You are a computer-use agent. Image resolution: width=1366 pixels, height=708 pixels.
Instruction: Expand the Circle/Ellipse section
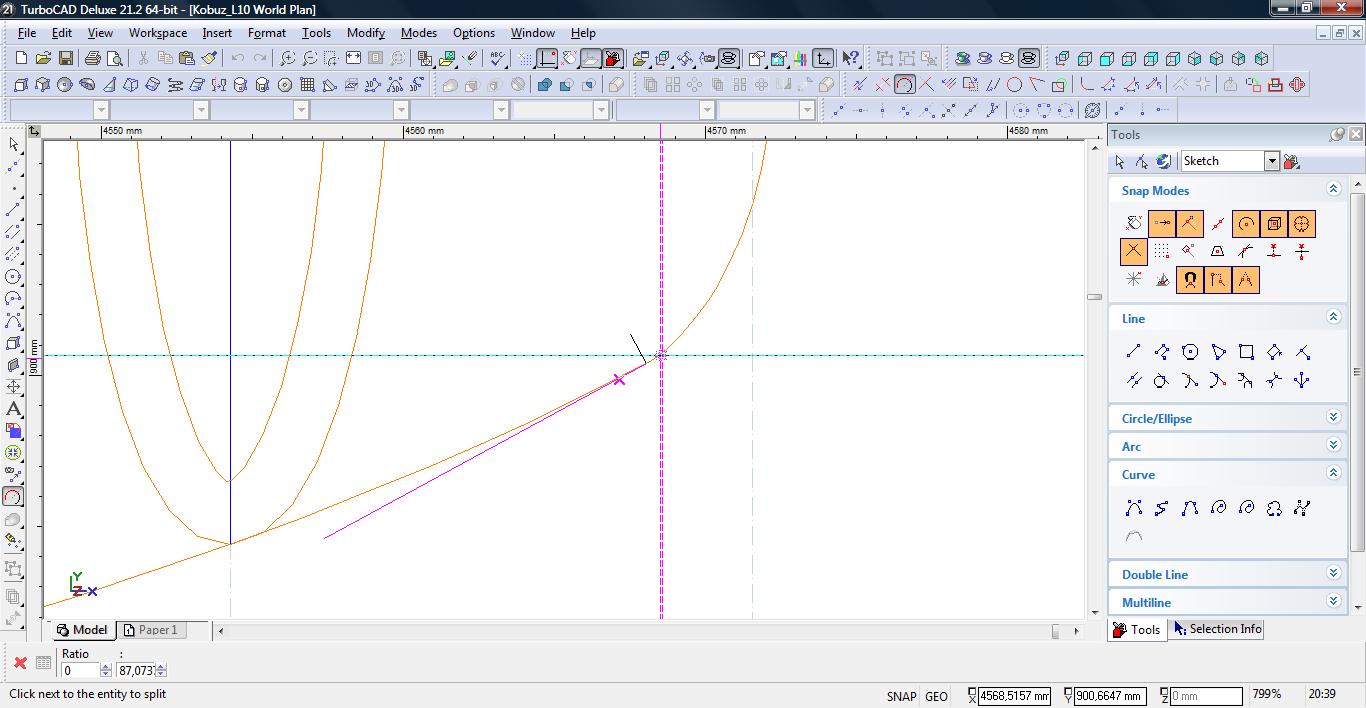[1333, 417]
